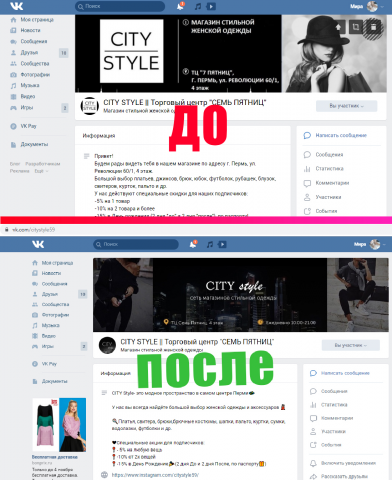
Task: Expand the Вы участник menu in ДО screenshot
Action: click(x=346, y=106)
